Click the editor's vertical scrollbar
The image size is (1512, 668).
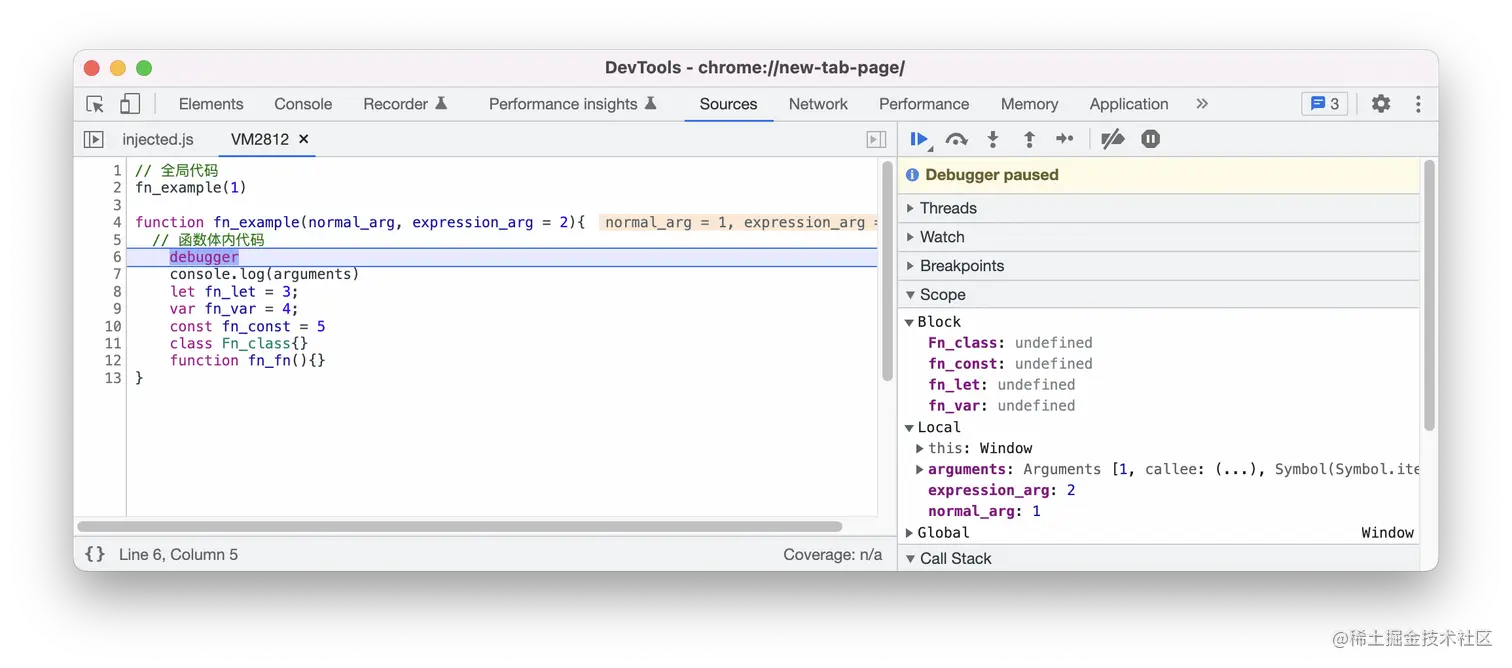pos(887,272)
